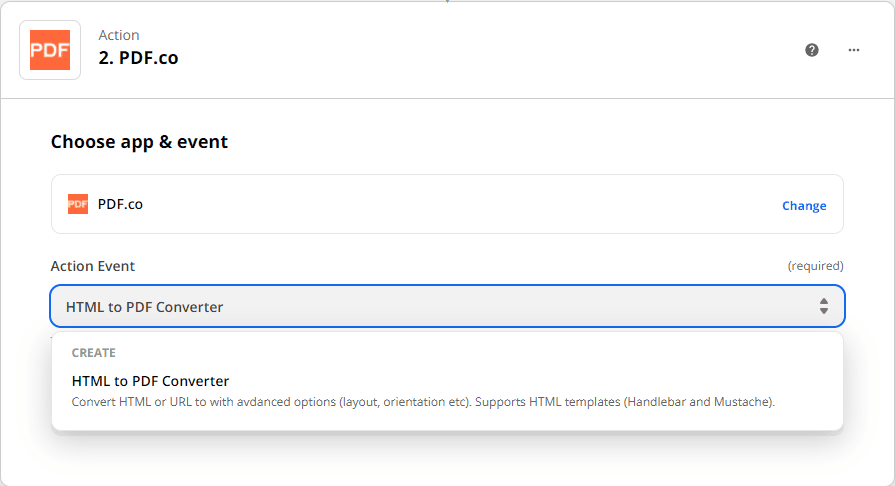Image resolution: width=895 pixels, height=486 pixels.
Task: Click the CREATE group header in the list
Action: [x=94, y=353]
